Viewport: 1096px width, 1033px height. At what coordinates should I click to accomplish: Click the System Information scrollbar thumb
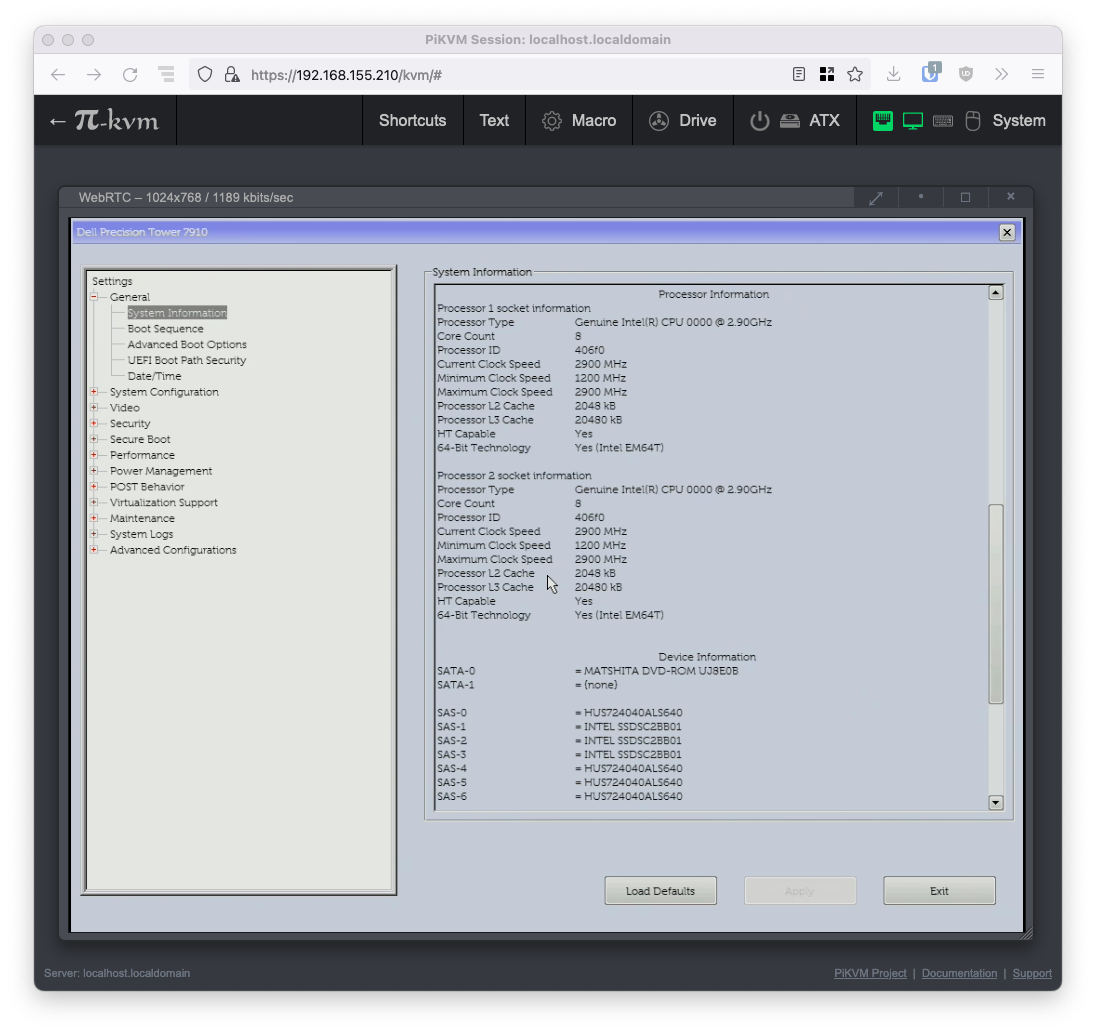996,604
